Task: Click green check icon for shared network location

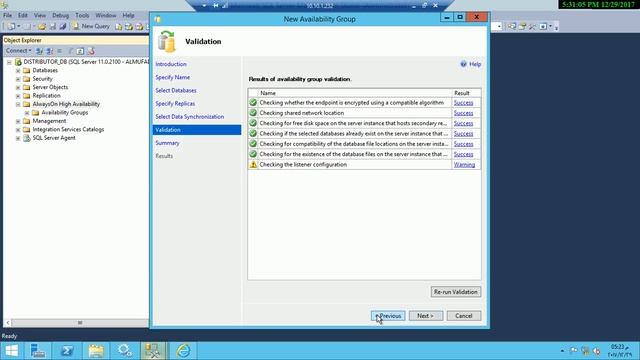Action: coord(253,113)
